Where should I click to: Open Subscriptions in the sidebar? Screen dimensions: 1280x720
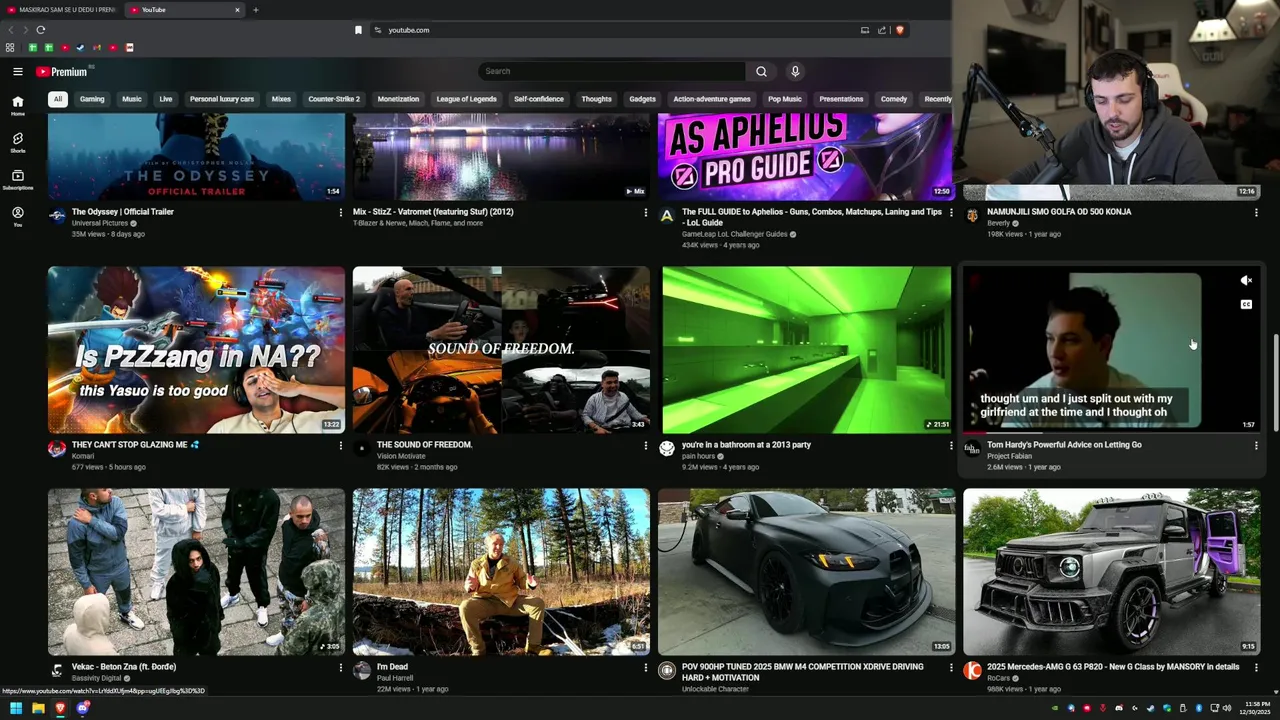click(17, 179)
